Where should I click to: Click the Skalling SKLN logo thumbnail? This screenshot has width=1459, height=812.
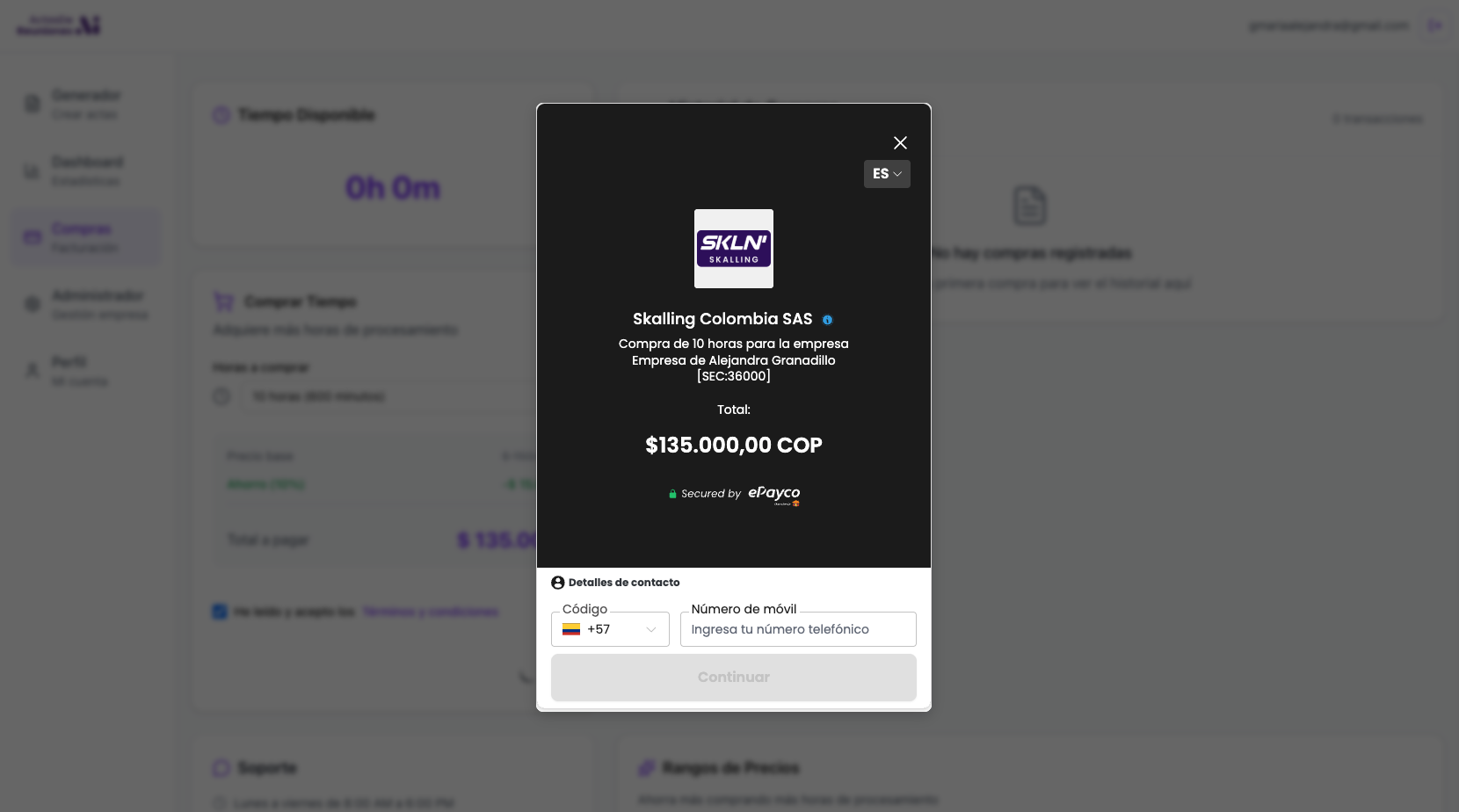tap(734, 249)
